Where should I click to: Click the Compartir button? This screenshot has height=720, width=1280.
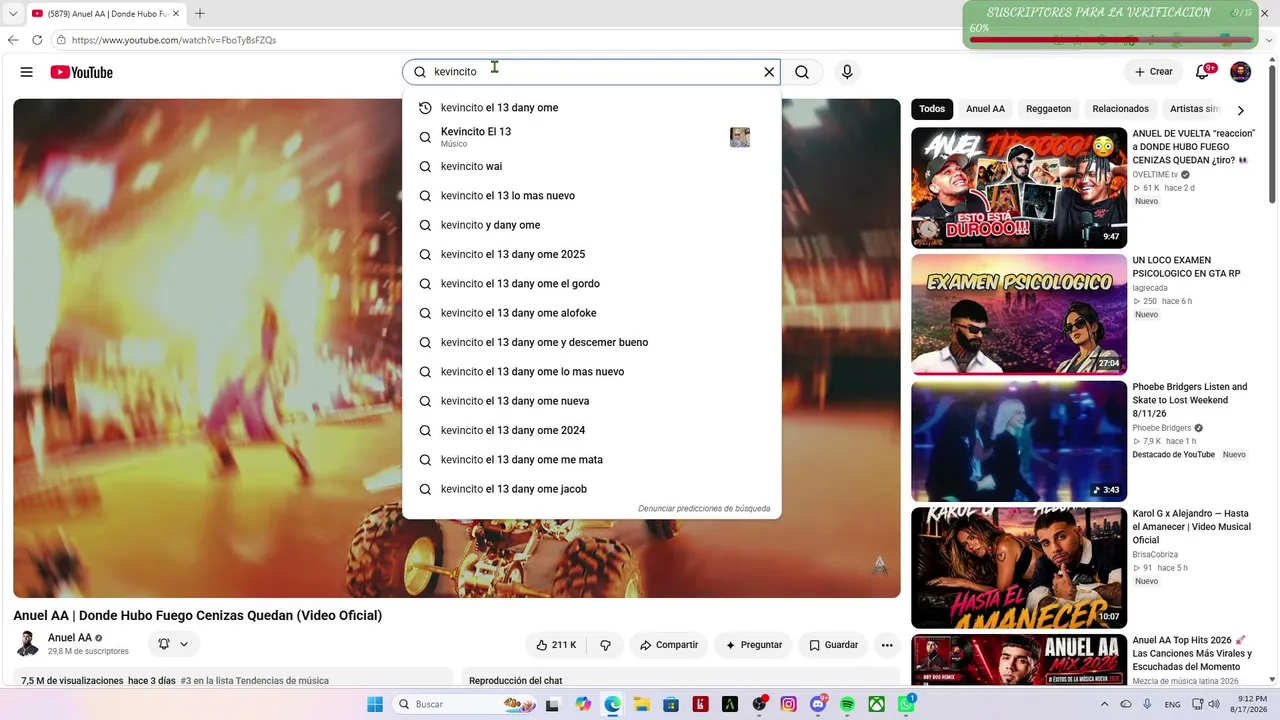(x=669, y=645)
